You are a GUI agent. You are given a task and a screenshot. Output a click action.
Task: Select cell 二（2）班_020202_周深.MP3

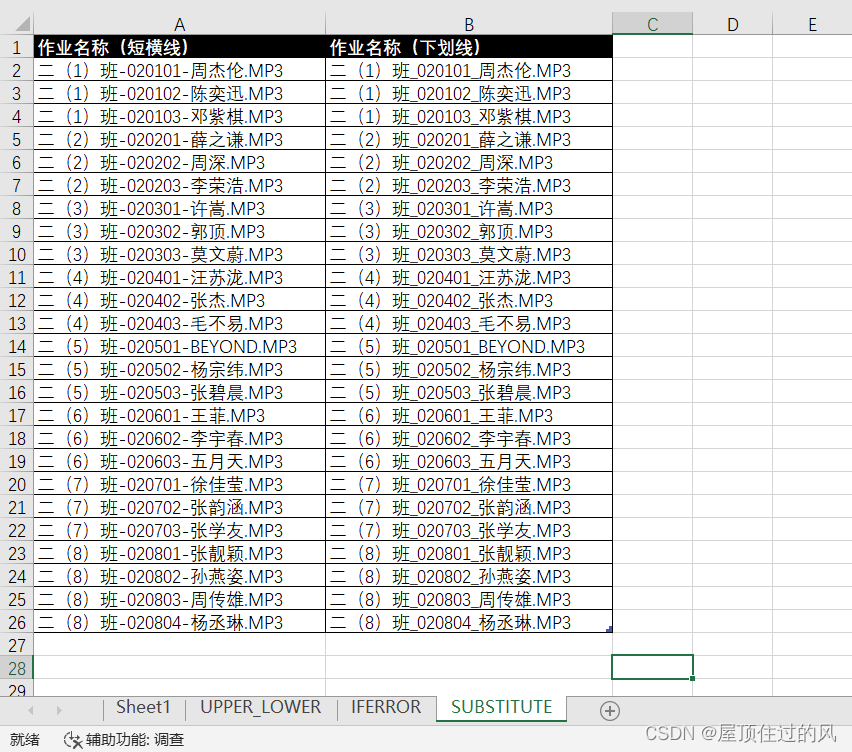click(x=469, y=162)
